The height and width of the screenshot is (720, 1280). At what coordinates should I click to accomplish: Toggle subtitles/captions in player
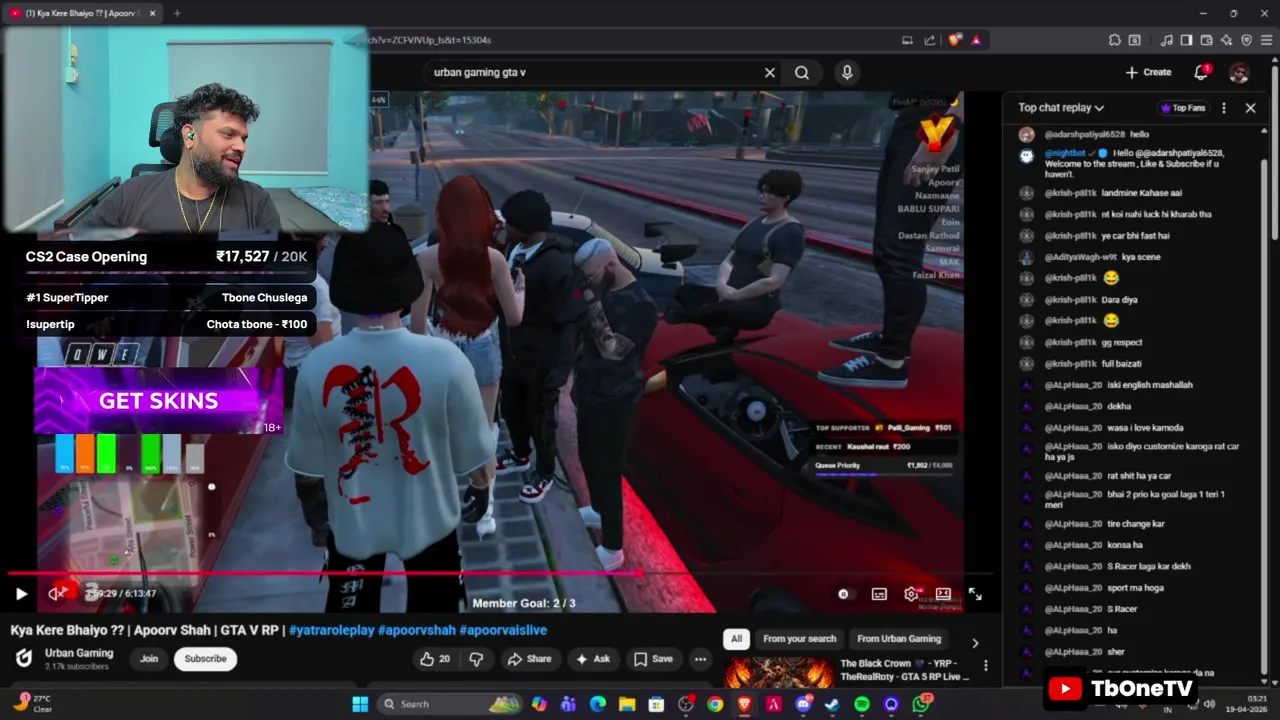[879, 594]
